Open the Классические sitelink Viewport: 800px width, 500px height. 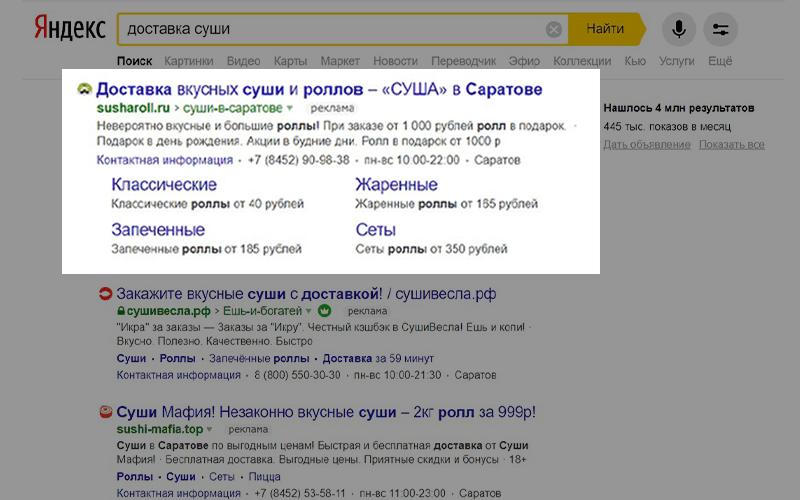(x=164, y=184)
